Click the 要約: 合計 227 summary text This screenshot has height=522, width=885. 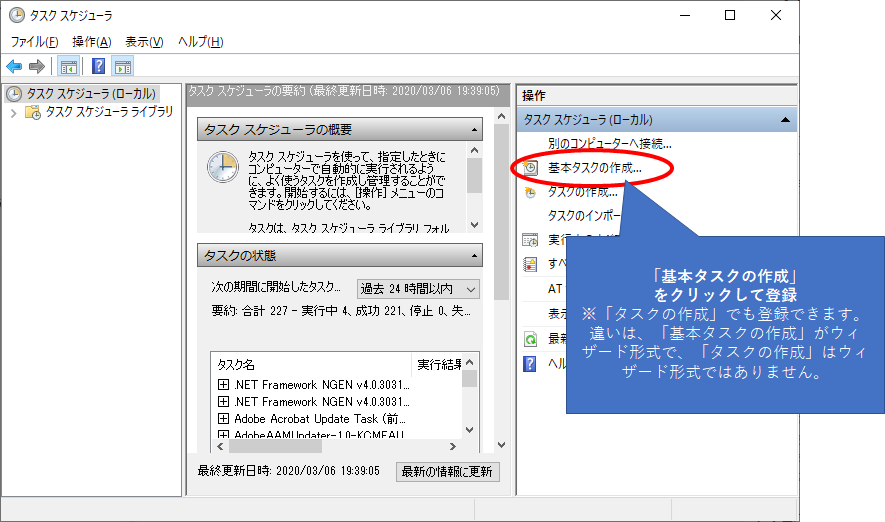(340, 311)
